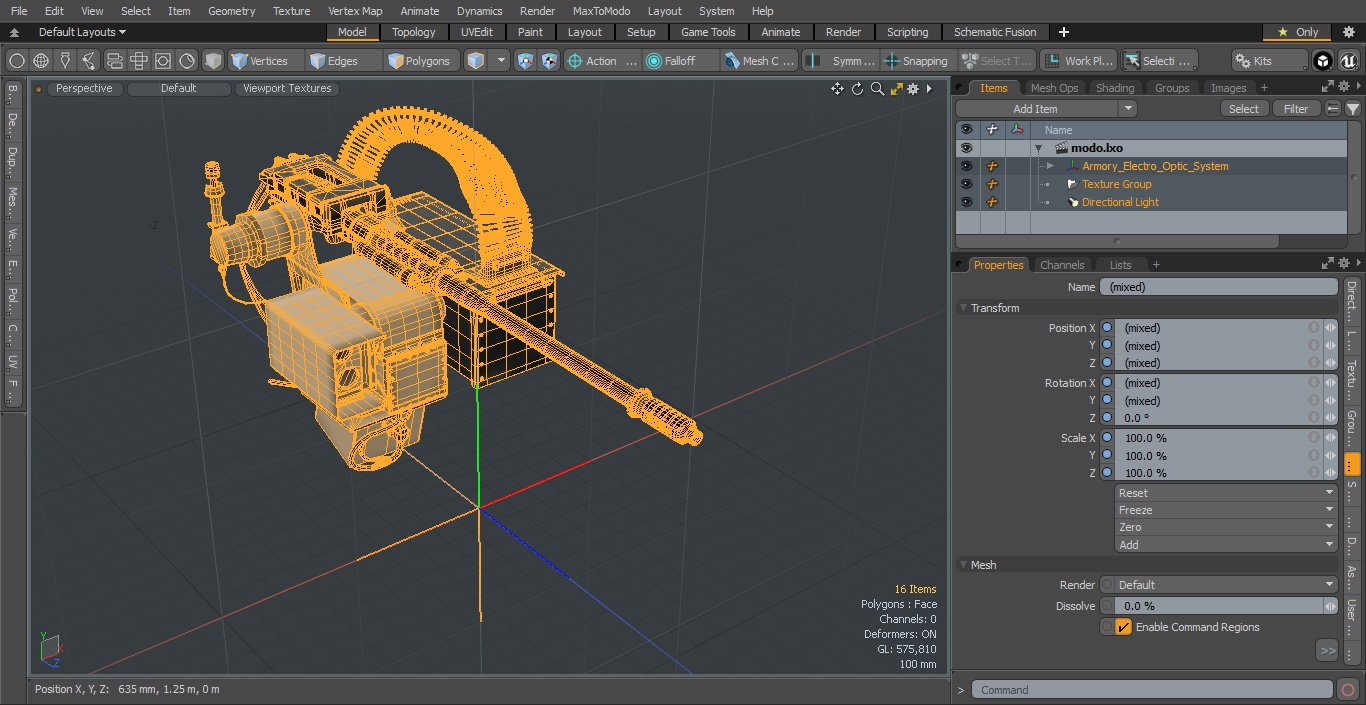This screenshot has height=705, width=1366.
Task: Click the viewport rotate icon
Action: (857, 89)
